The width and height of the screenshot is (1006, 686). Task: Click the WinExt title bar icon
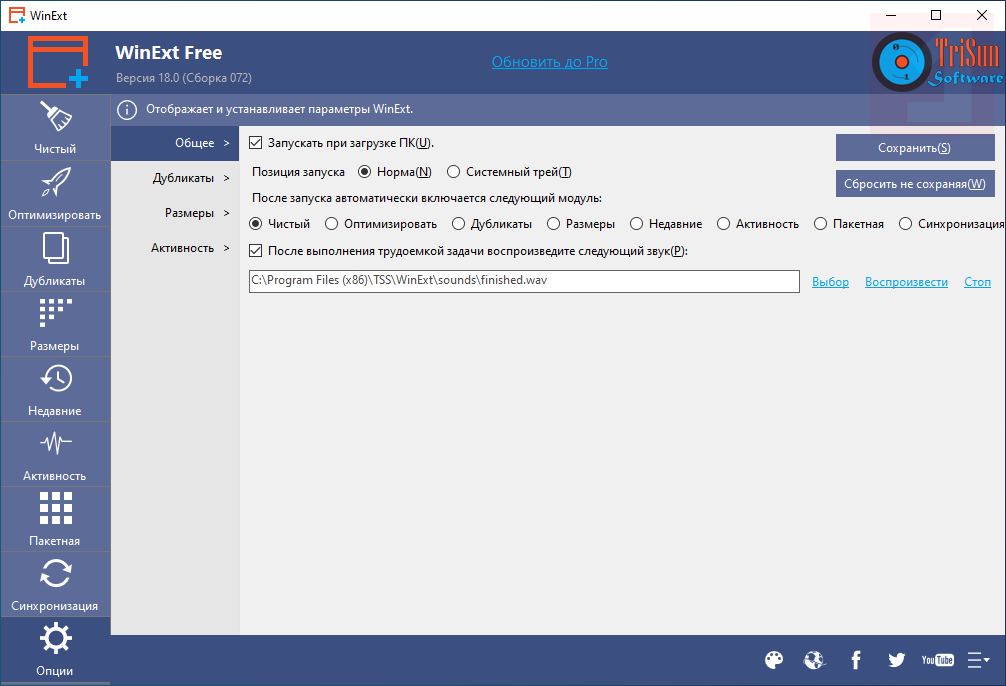pos(17,15)
